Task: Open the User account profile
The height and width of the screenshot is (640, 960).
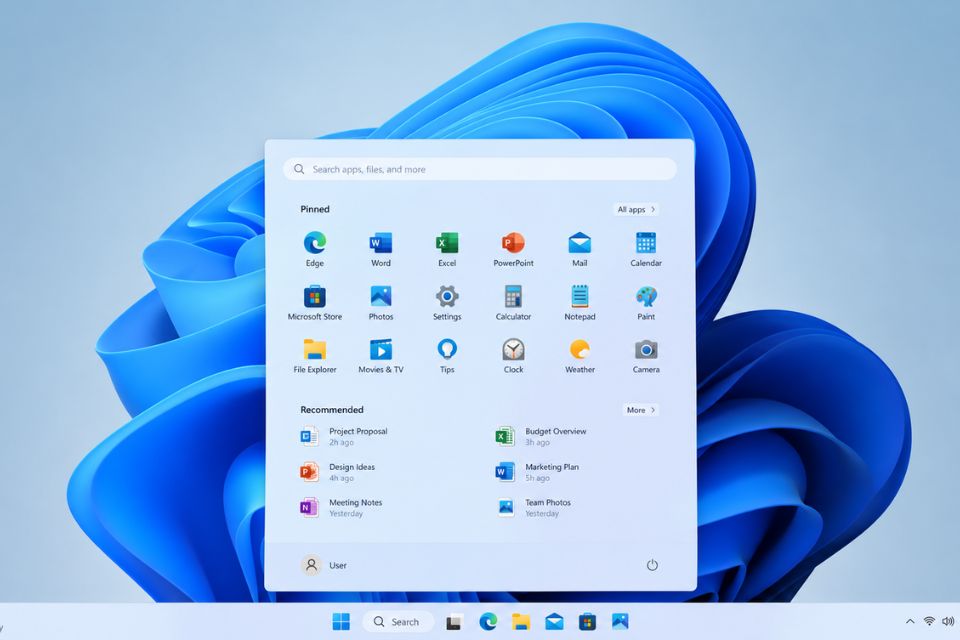Action: 324,565
